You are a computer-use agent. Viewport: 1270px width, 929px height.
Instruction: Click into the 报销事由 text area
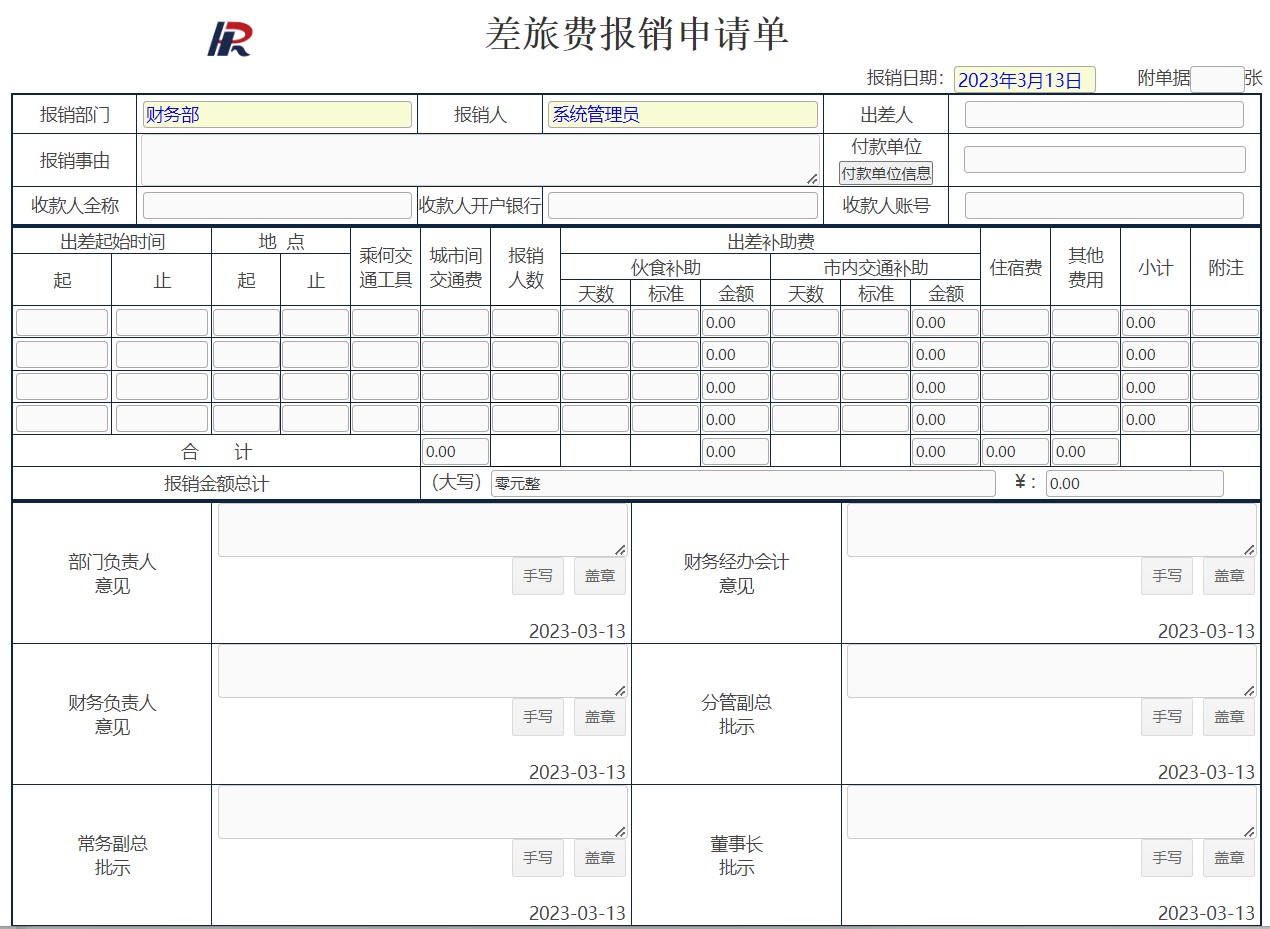coord(480,160)
